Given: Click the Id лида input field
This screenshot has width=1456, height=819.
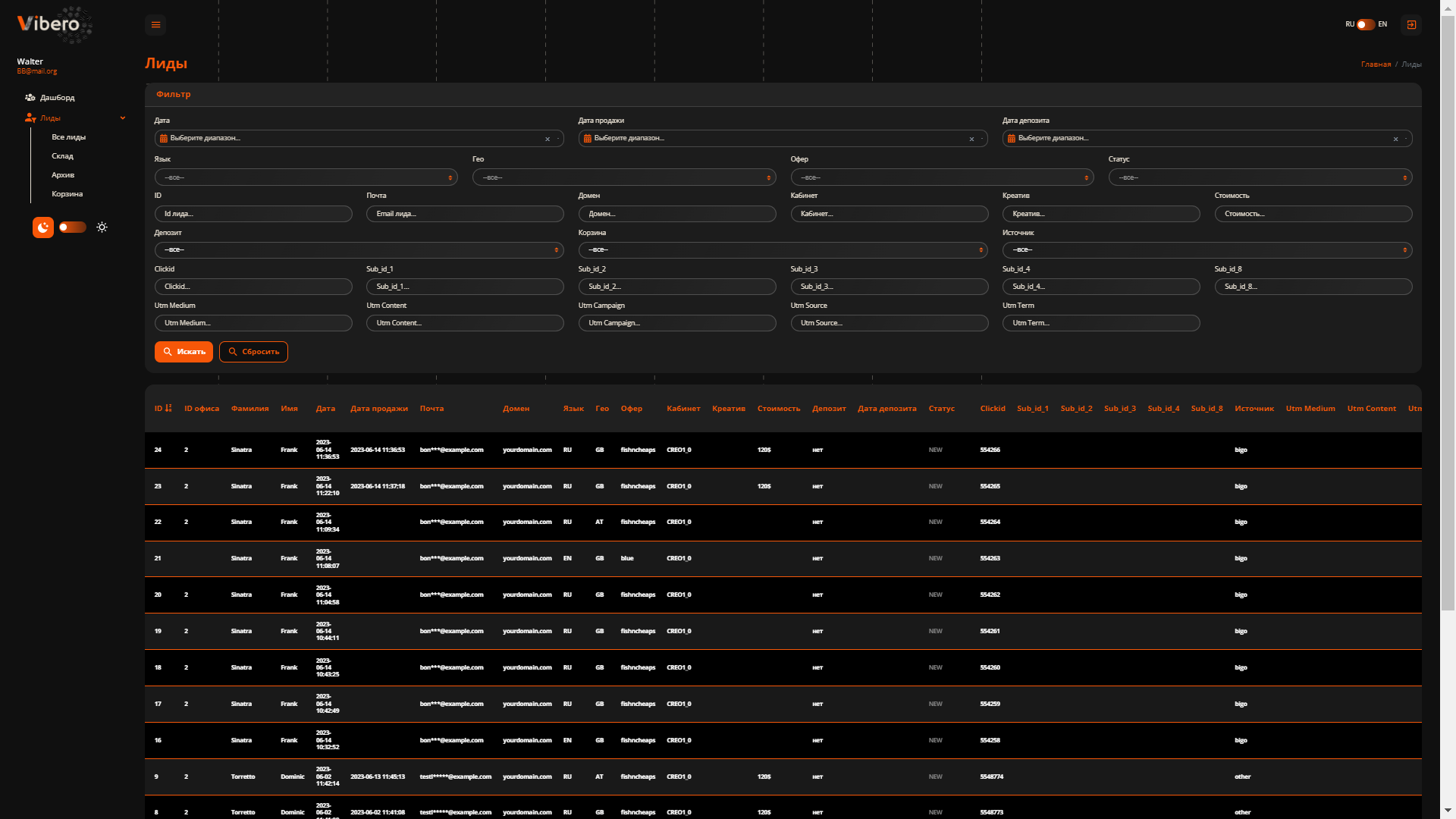Looking at the screenshot, I should tap(253, 214).
